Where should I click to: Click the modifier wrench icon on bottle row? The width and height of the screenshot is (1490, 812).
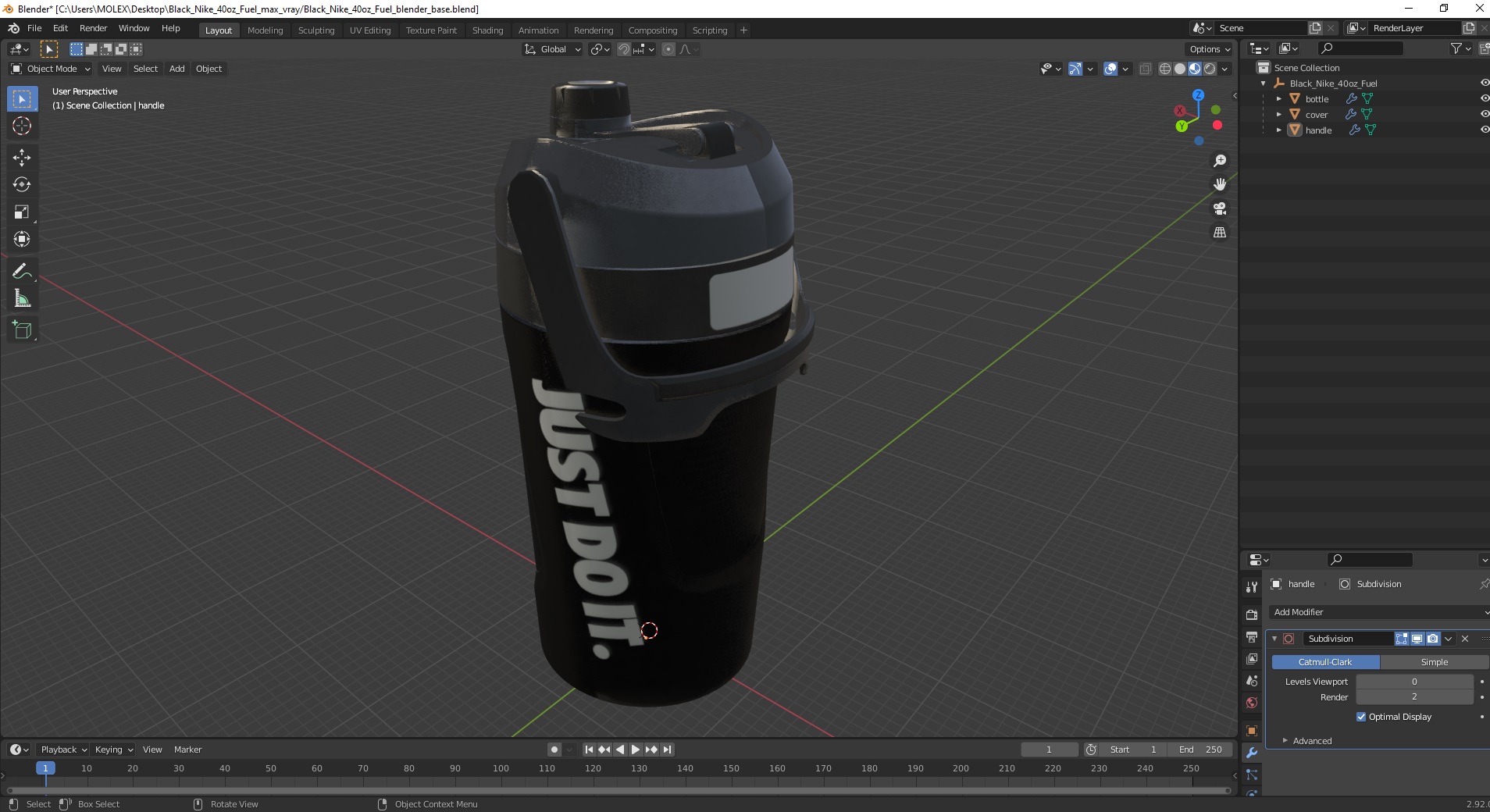click(x=1351, y=98)
